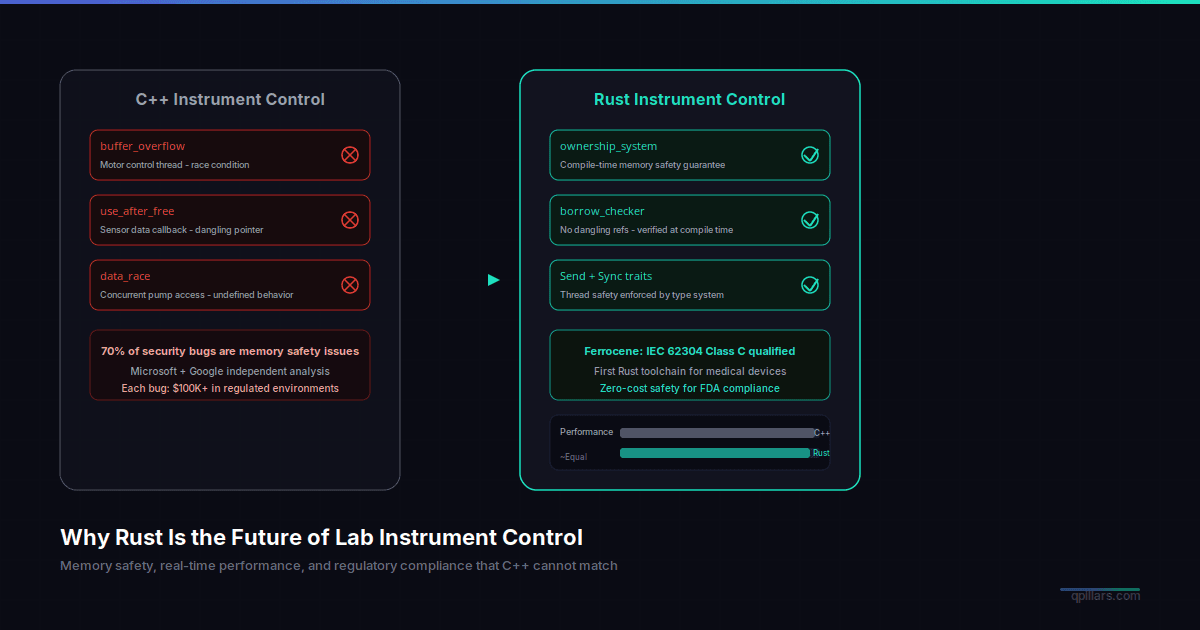Click the error icon next to use_after_free
Screen dimensions: 1200x630
pos(350,220)
